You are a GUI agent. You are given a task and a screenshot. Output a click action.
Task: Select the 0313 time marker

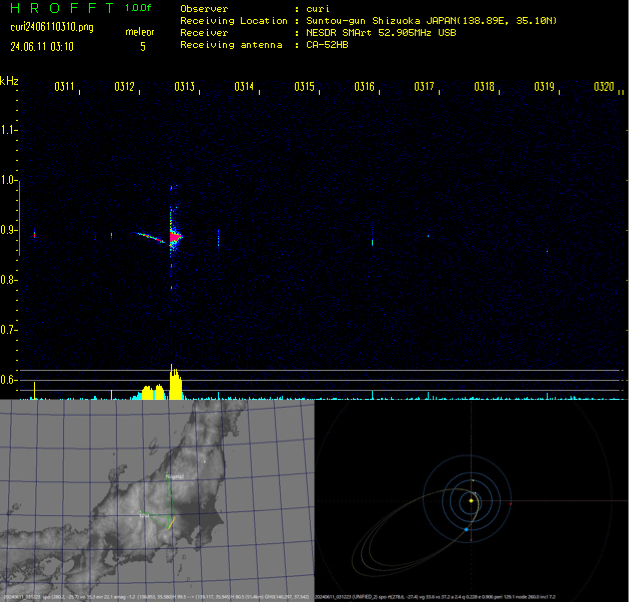(184, 87)
